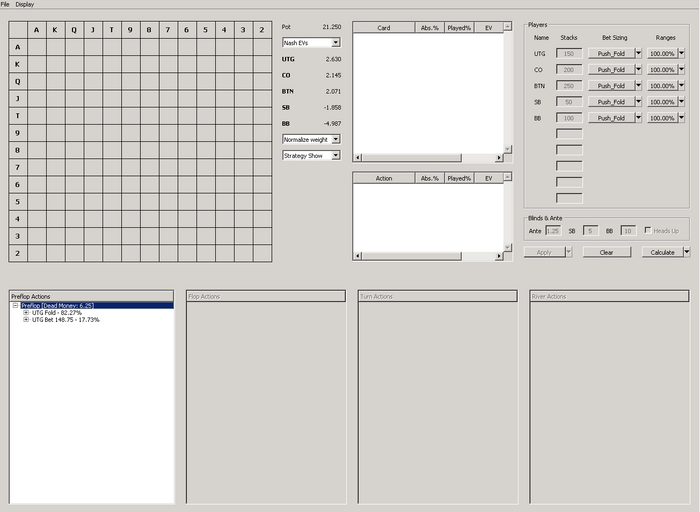The image size is (700, 512).
Task: Click SB Push_Fold bet sizing button
Action: pyautogui.click(x=611, y=102)
